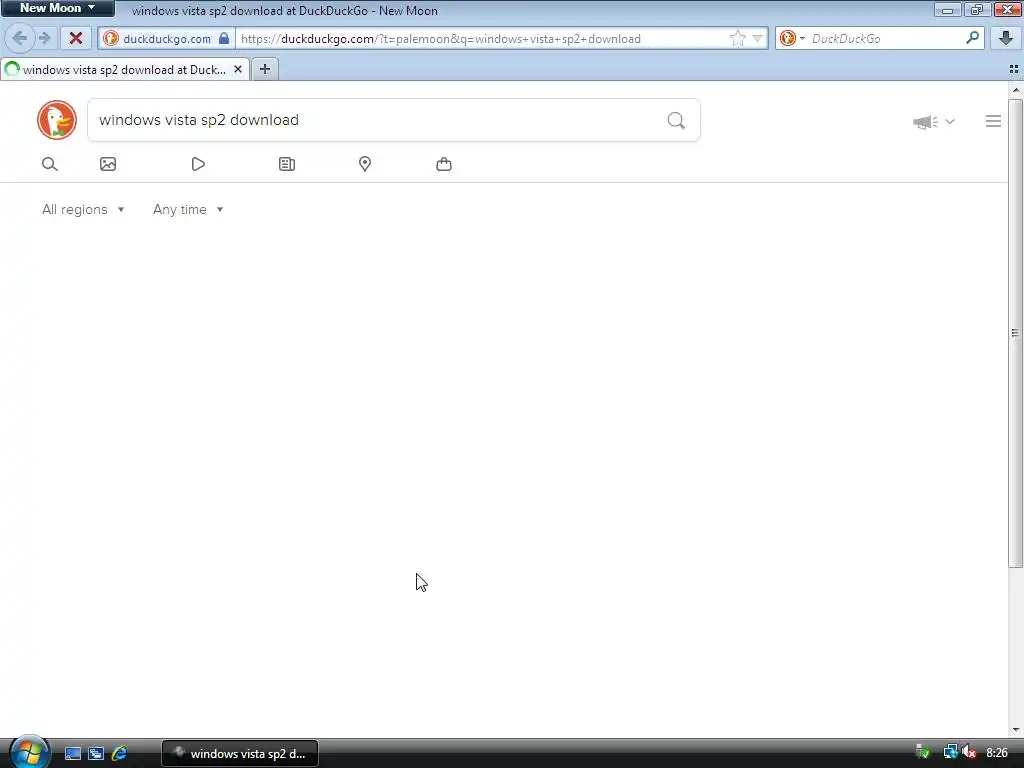
Task: Open the Downloads panel arrow button
Action: tap(1006, 38)
